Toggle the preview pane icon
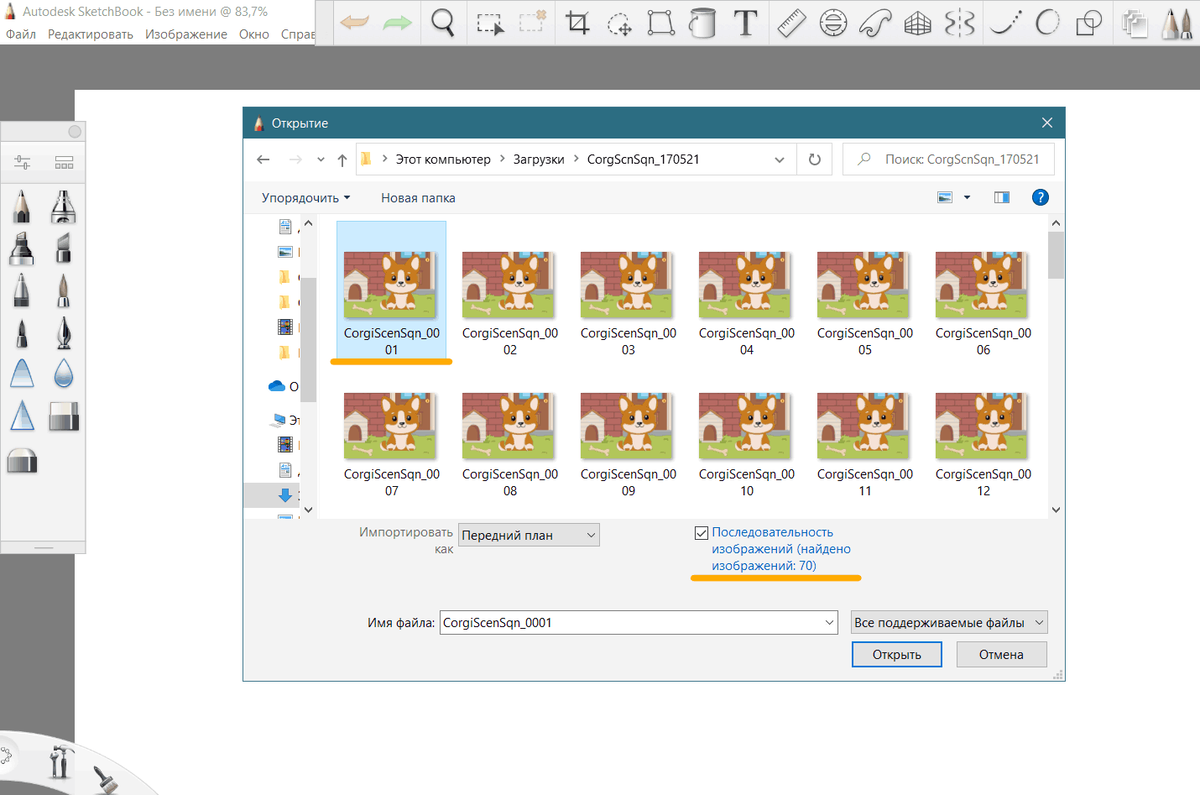Viewport: 1200px width, 795px height. 1002,198
